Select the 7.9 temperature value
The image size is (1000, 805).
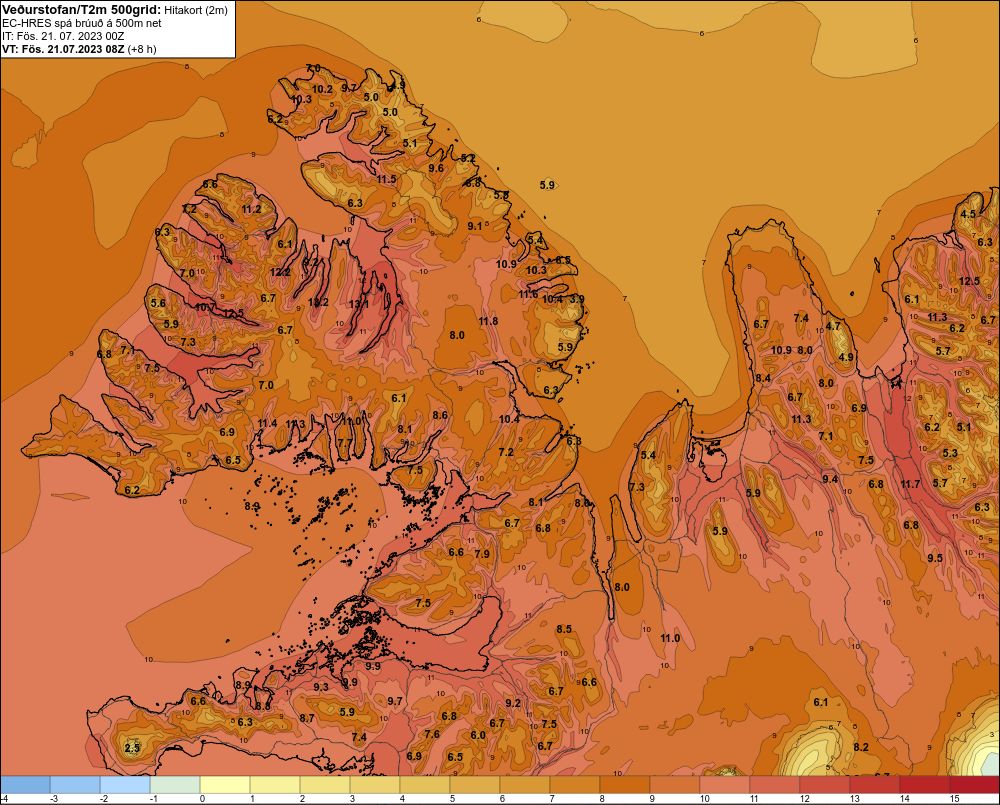[482, 554]
